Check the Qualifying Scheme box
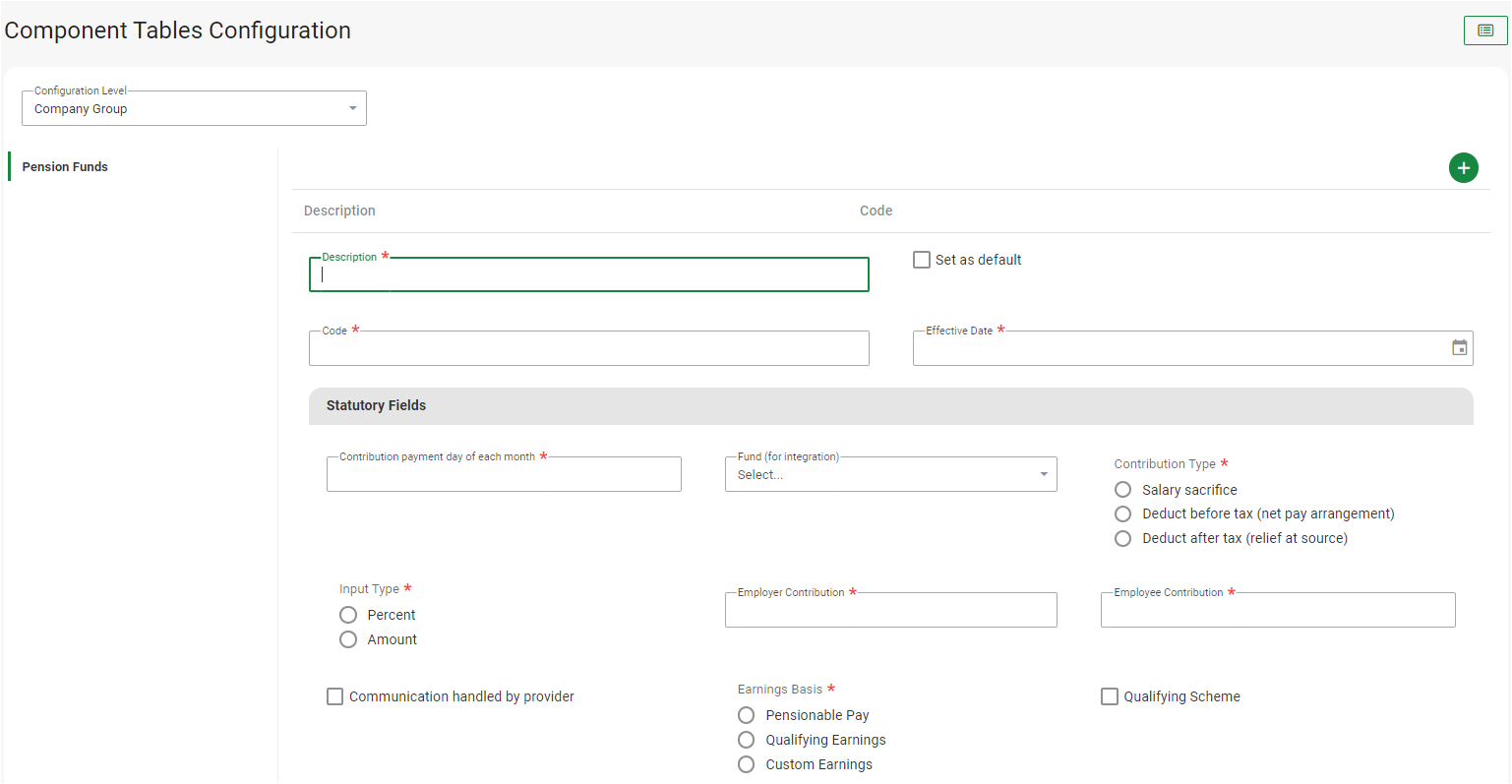The width and height of the screenshot is (1512, 784). (1110, 696)
